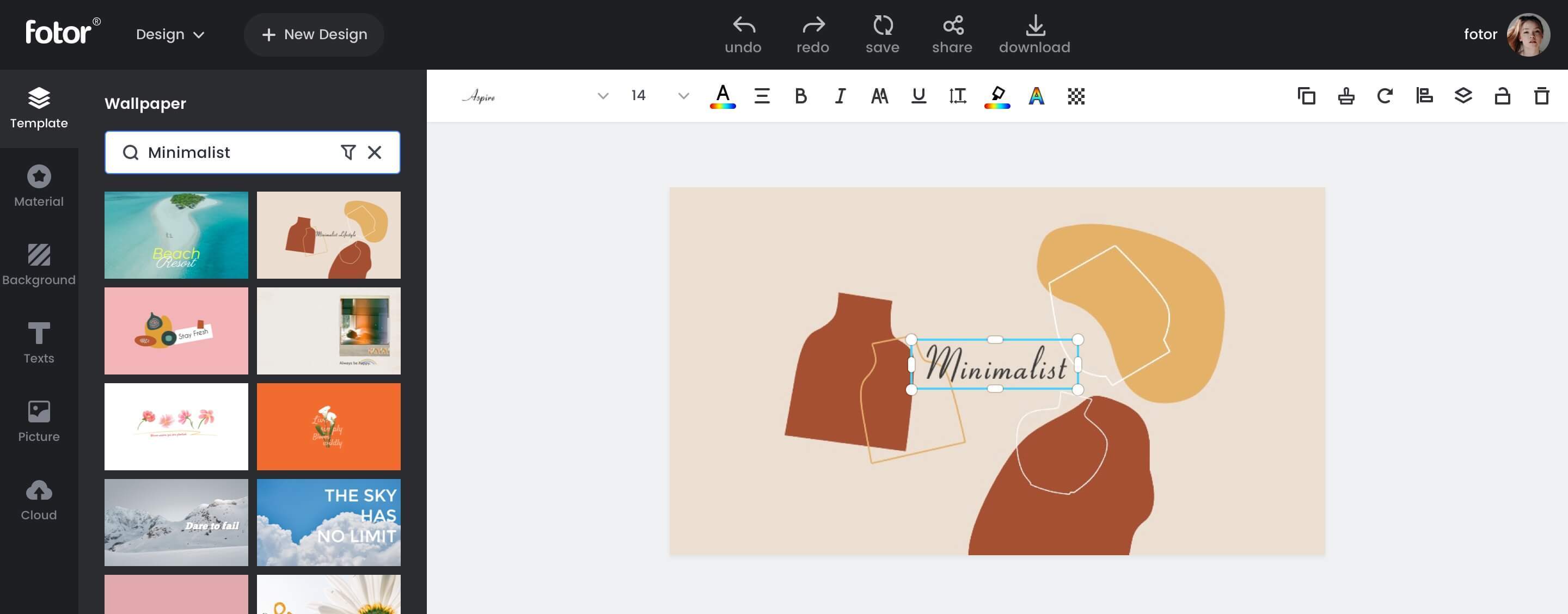Viewport: 1568px width, 614px height.
Task: Select the Beach Resort template
Action: pyautogui.click(x=176, y=235)
